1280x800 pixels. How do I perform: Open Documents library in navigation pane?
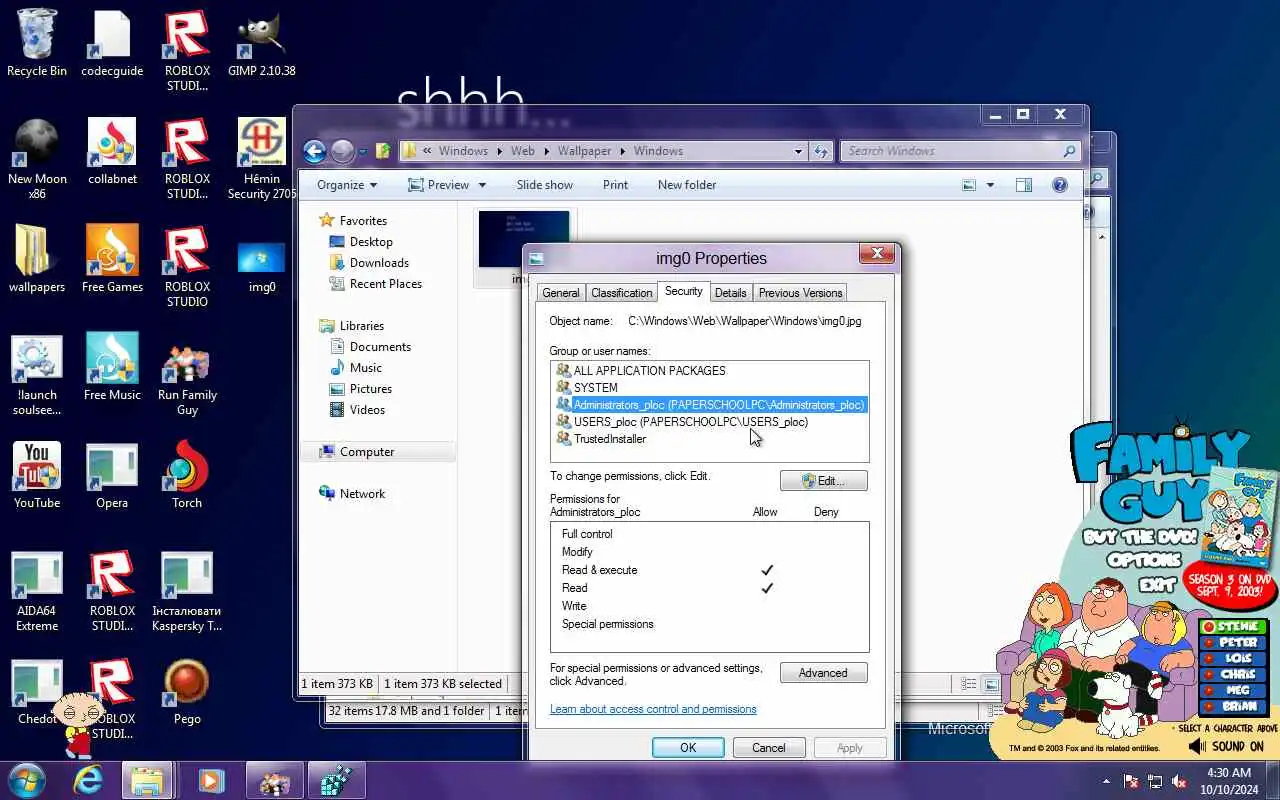point(380,347)
